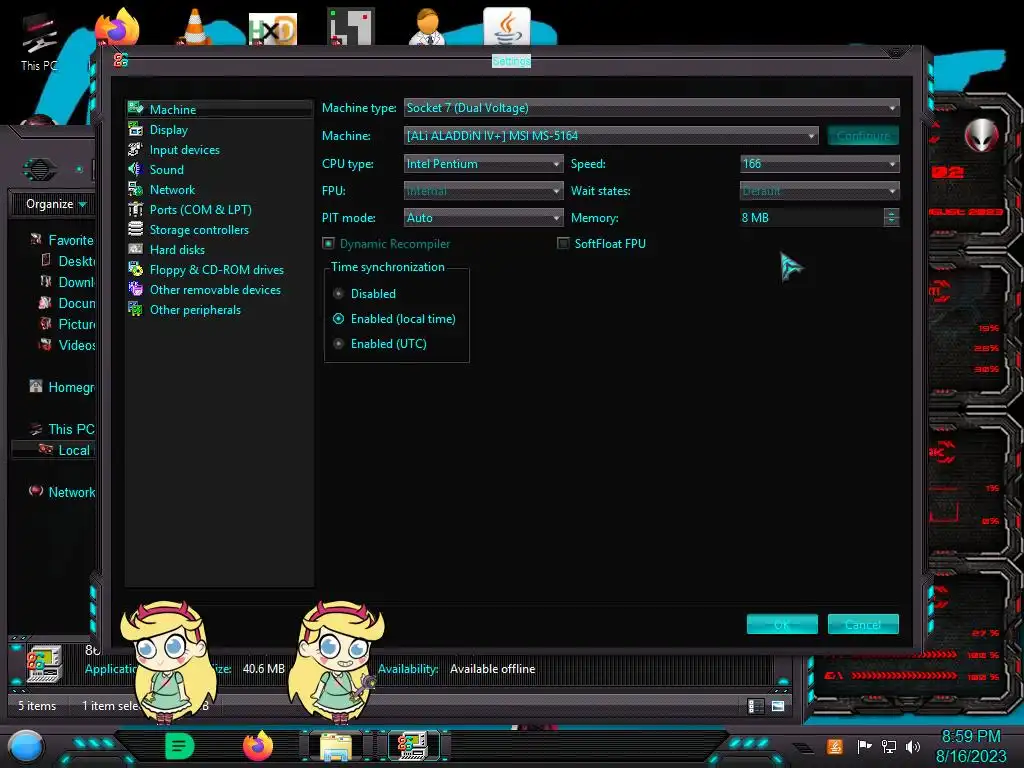Open the Hard disks icon
Image resolution: width=1024 pixels, height=768 pixels.
coord(136,249)
